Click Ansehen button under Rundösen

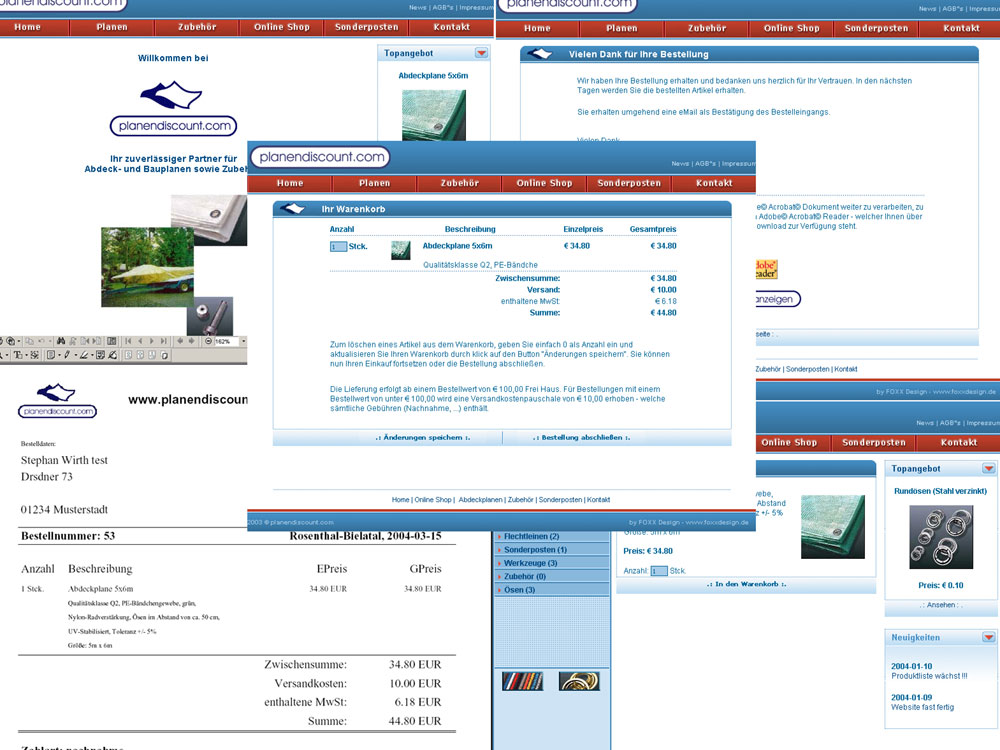pos(941,605)
